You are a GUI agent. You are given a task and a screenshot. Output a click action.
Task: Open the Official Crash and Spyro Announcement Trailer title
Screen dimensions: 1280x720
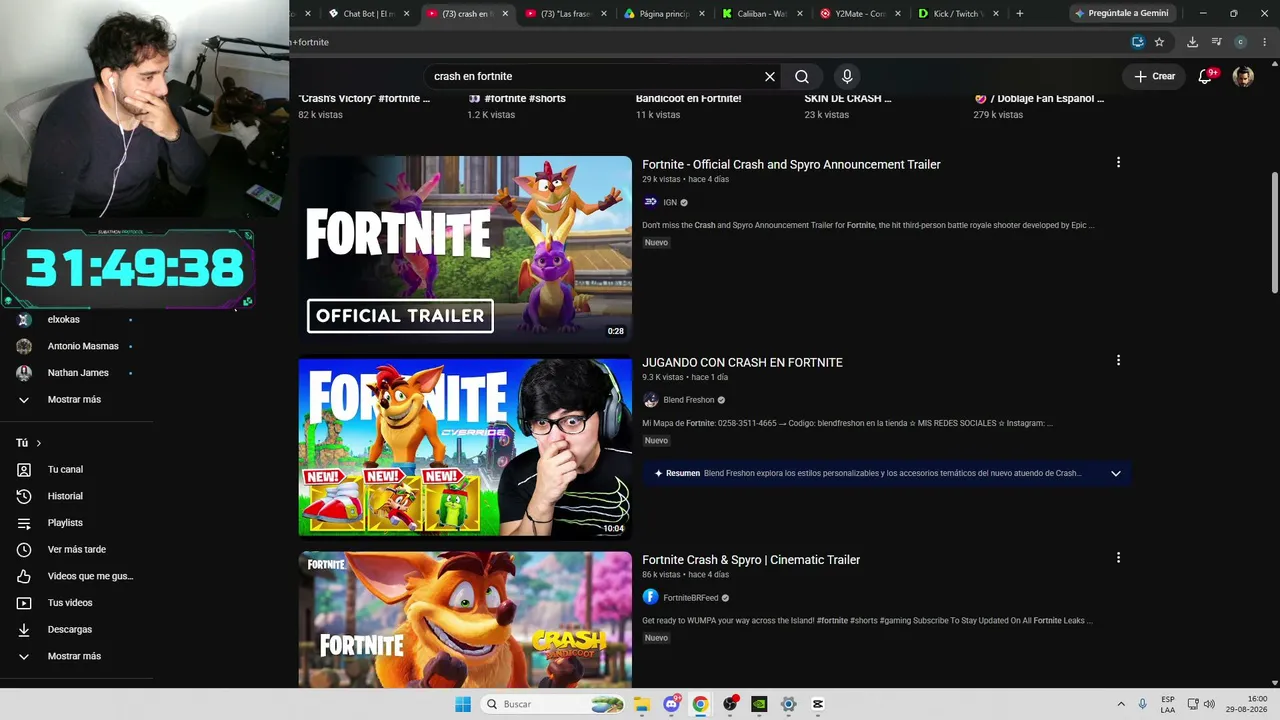(x=791, y=164)
